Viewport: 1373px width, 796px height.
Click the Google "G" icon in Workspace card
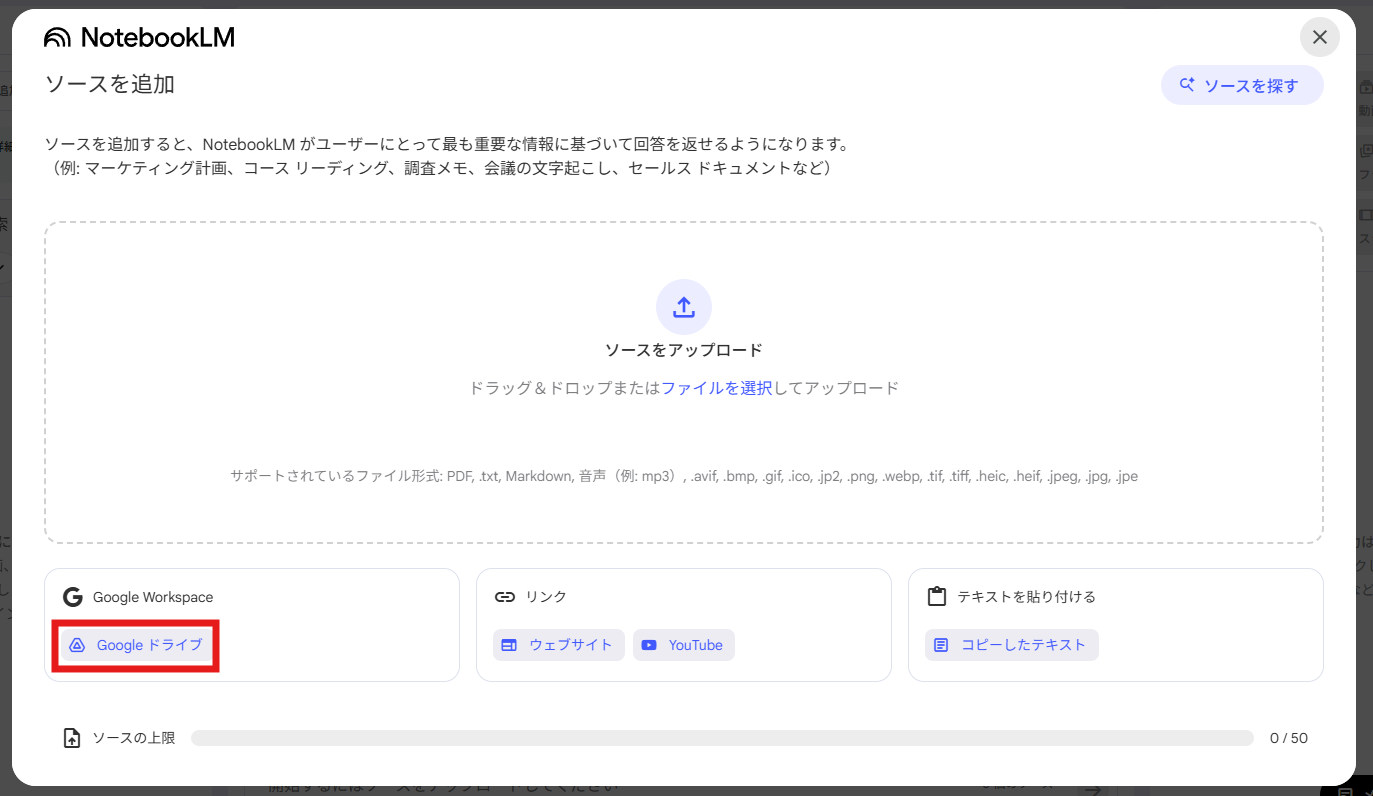coord(72,597)
